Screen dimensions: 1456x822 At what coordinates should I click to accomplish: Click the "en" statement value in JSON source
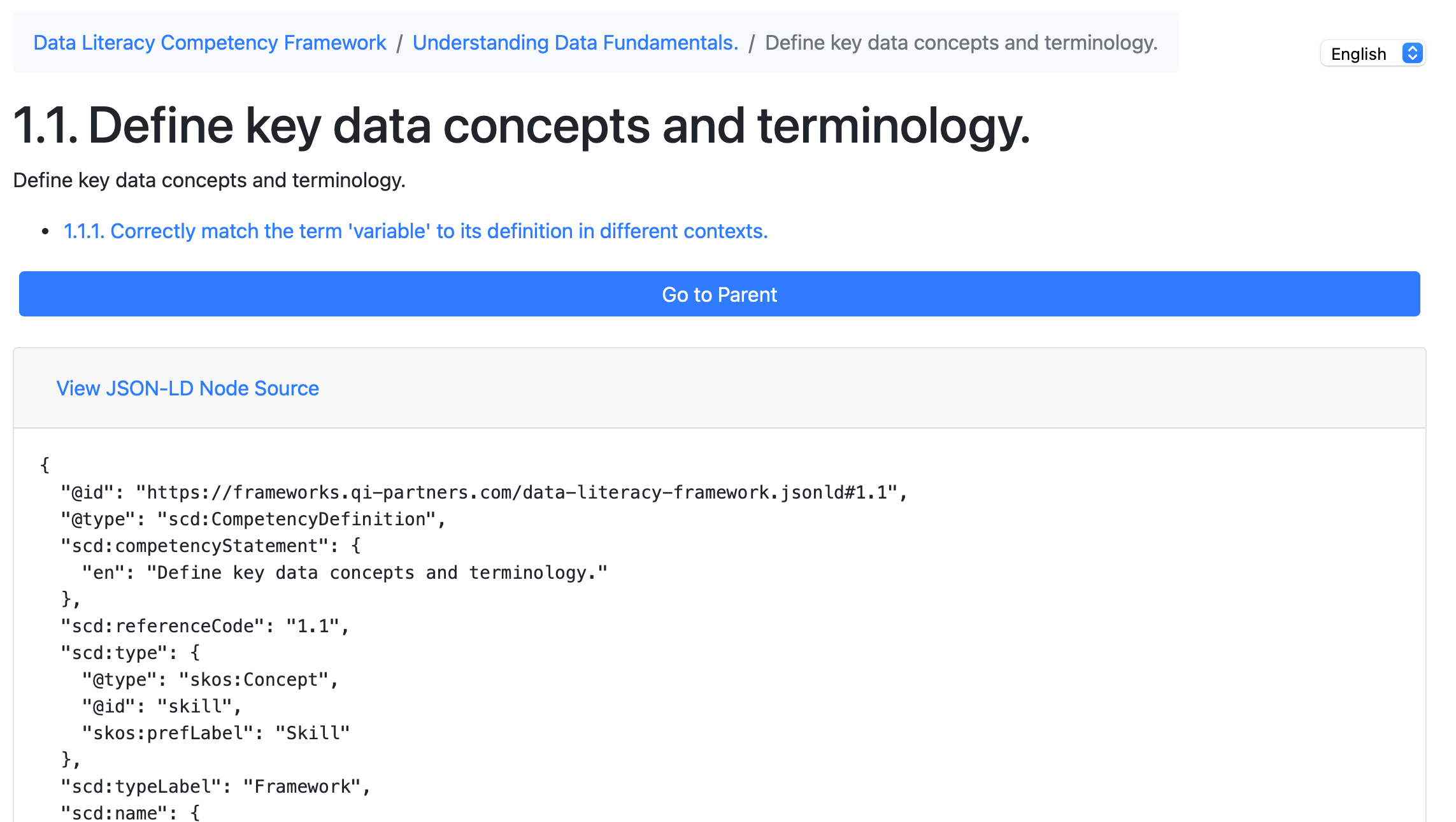(x=377, y=573)
